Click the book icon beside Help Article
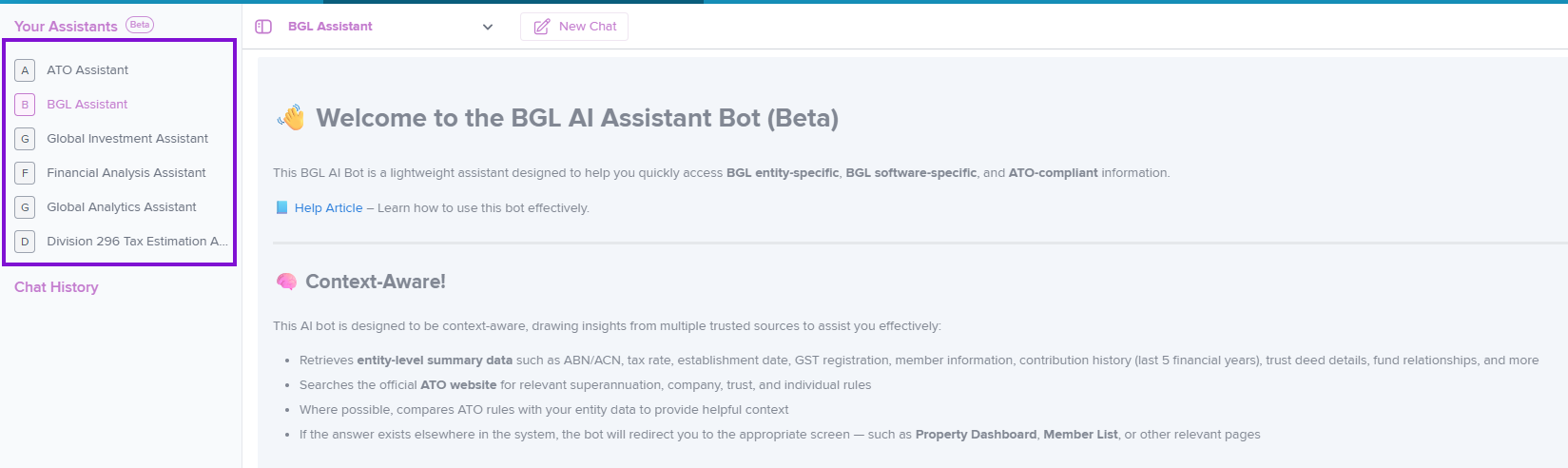Image resolution: width=1568 pixels, height=468 pixels. coord(281,207)
